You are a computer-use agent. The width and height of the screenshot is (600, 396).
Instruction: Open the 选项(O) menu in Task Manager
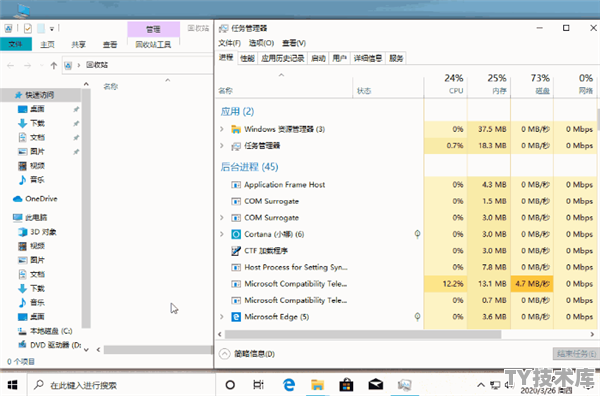(x=261, y=43)
